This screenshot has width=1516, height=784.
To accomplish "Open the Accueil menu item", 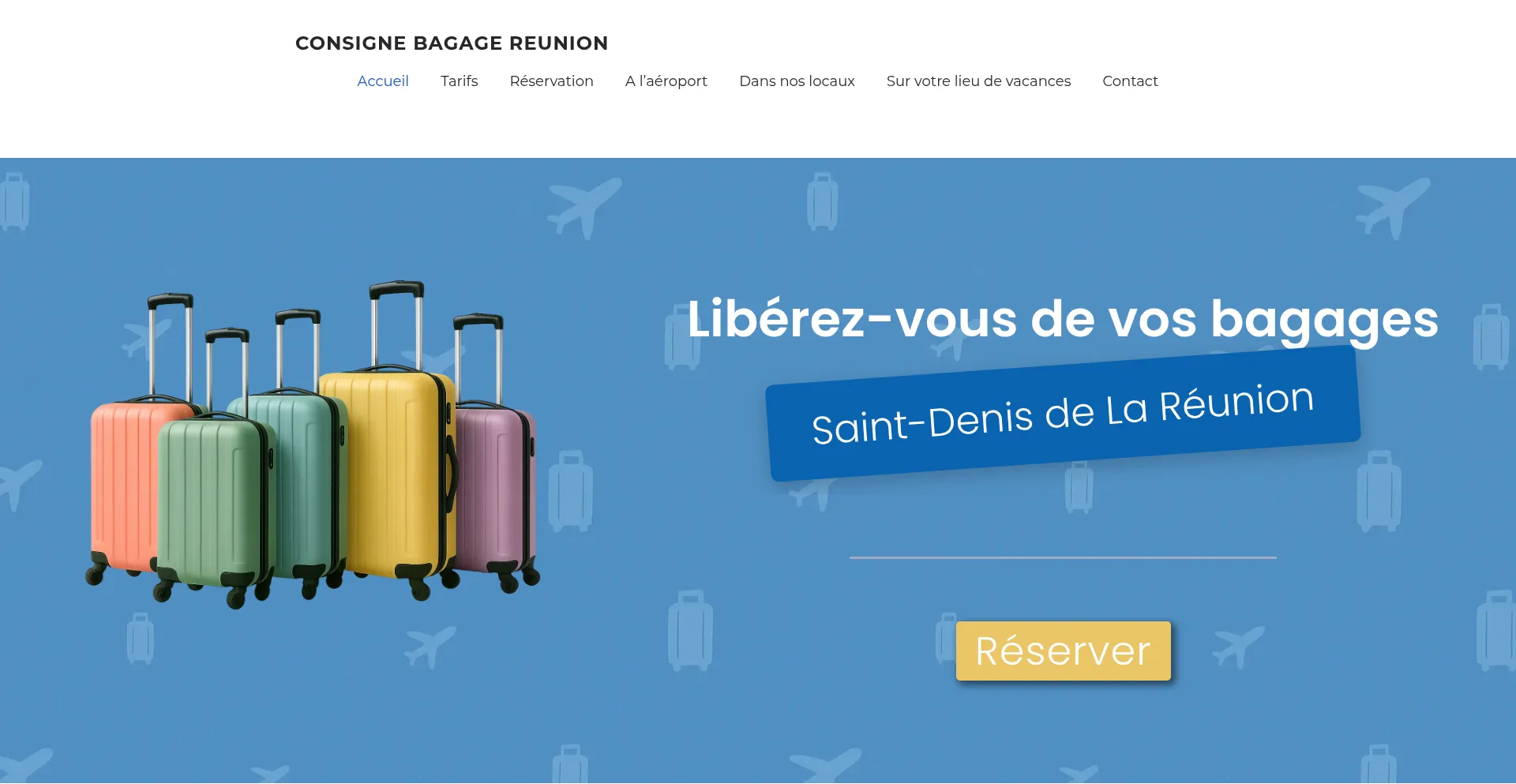I will click(x=383, y=81).
